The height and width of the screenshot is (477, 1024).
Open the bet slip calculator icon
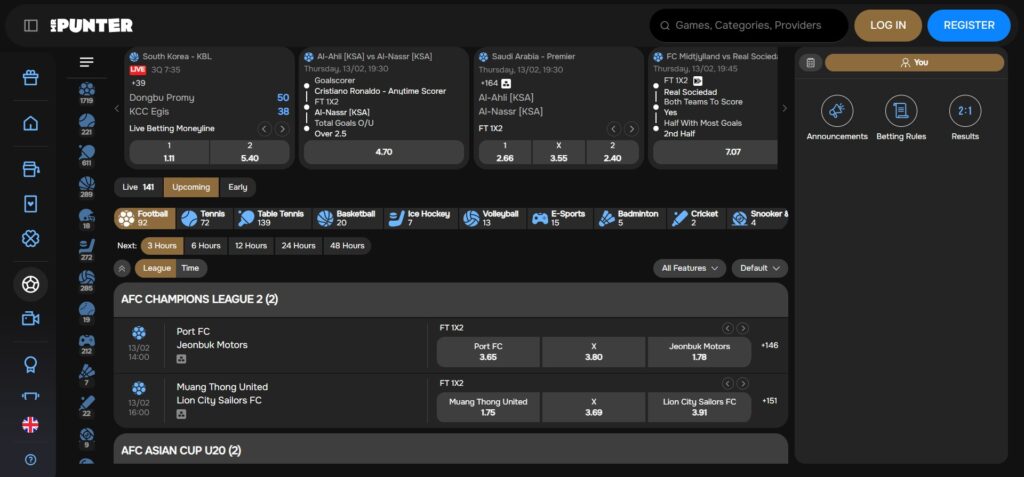pos(810,62)
